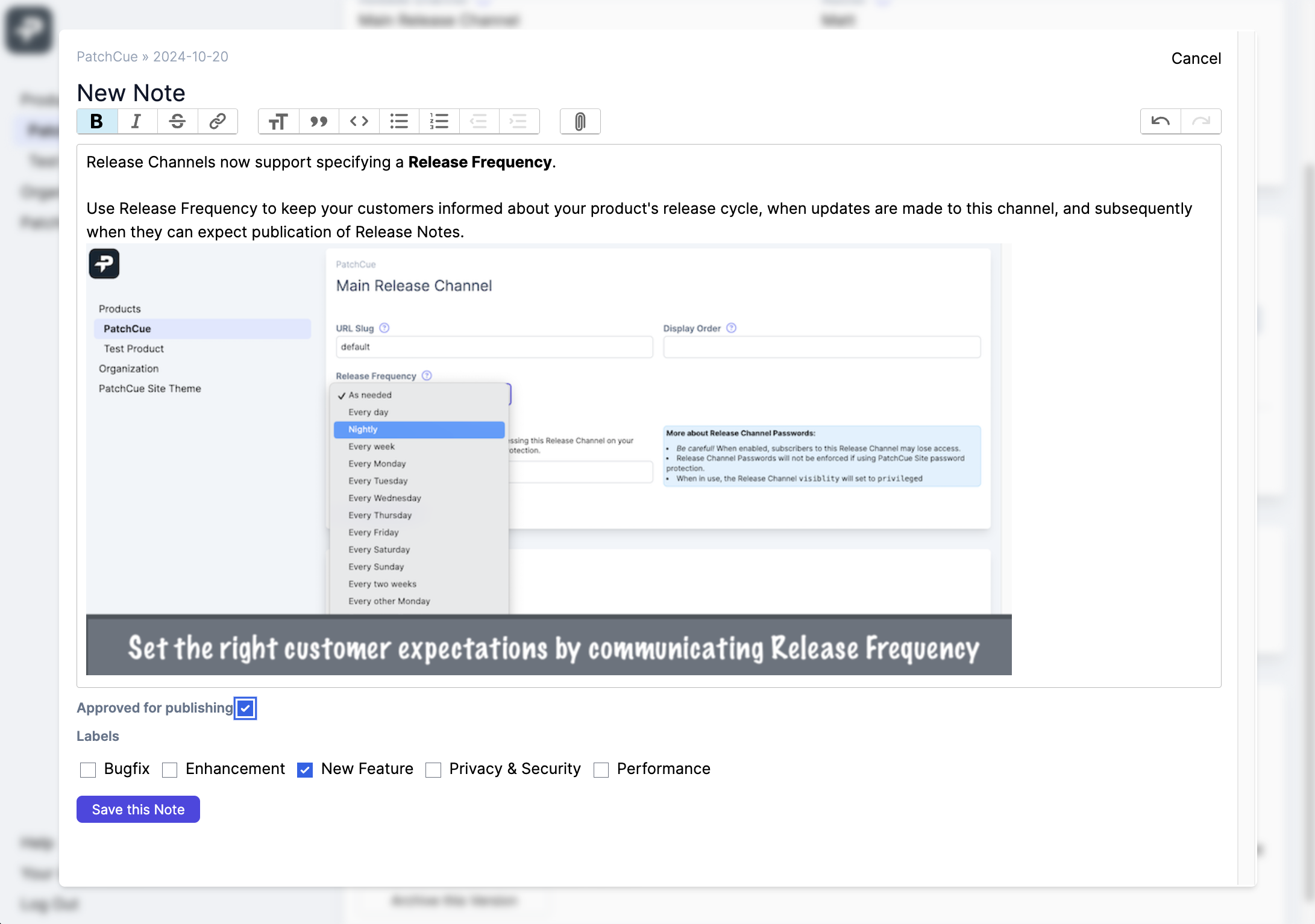Cancel the new note dialog
This screenshot has width=1315, height=924.
1196,58
